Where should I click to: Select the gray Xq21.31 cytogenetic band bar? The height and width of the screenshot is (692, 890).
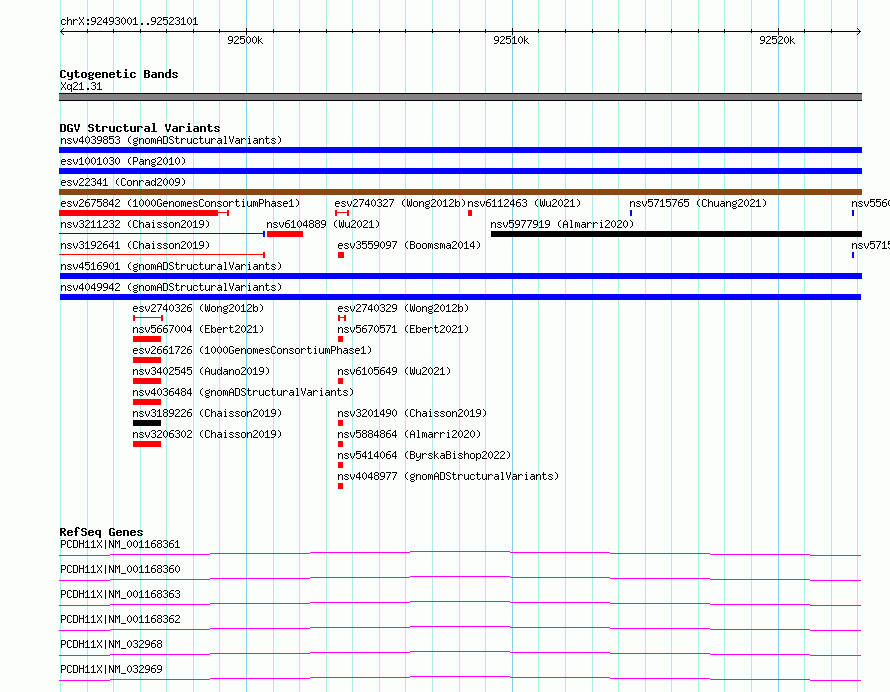click(460, 97)
